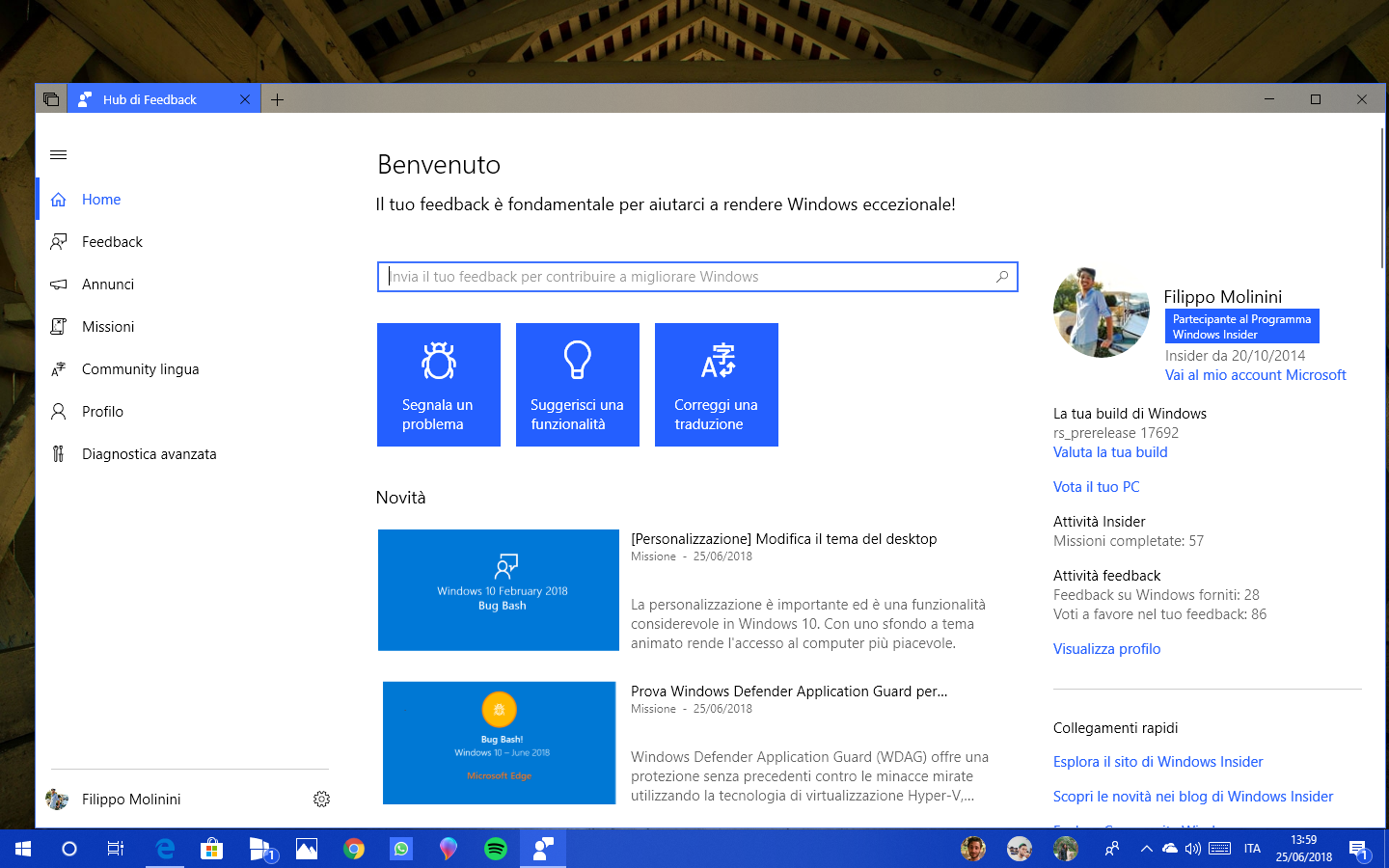The width and height of the screenshot is (1389, 868).
Task: Open Community lingua section
Action: [x=183, y=368]
